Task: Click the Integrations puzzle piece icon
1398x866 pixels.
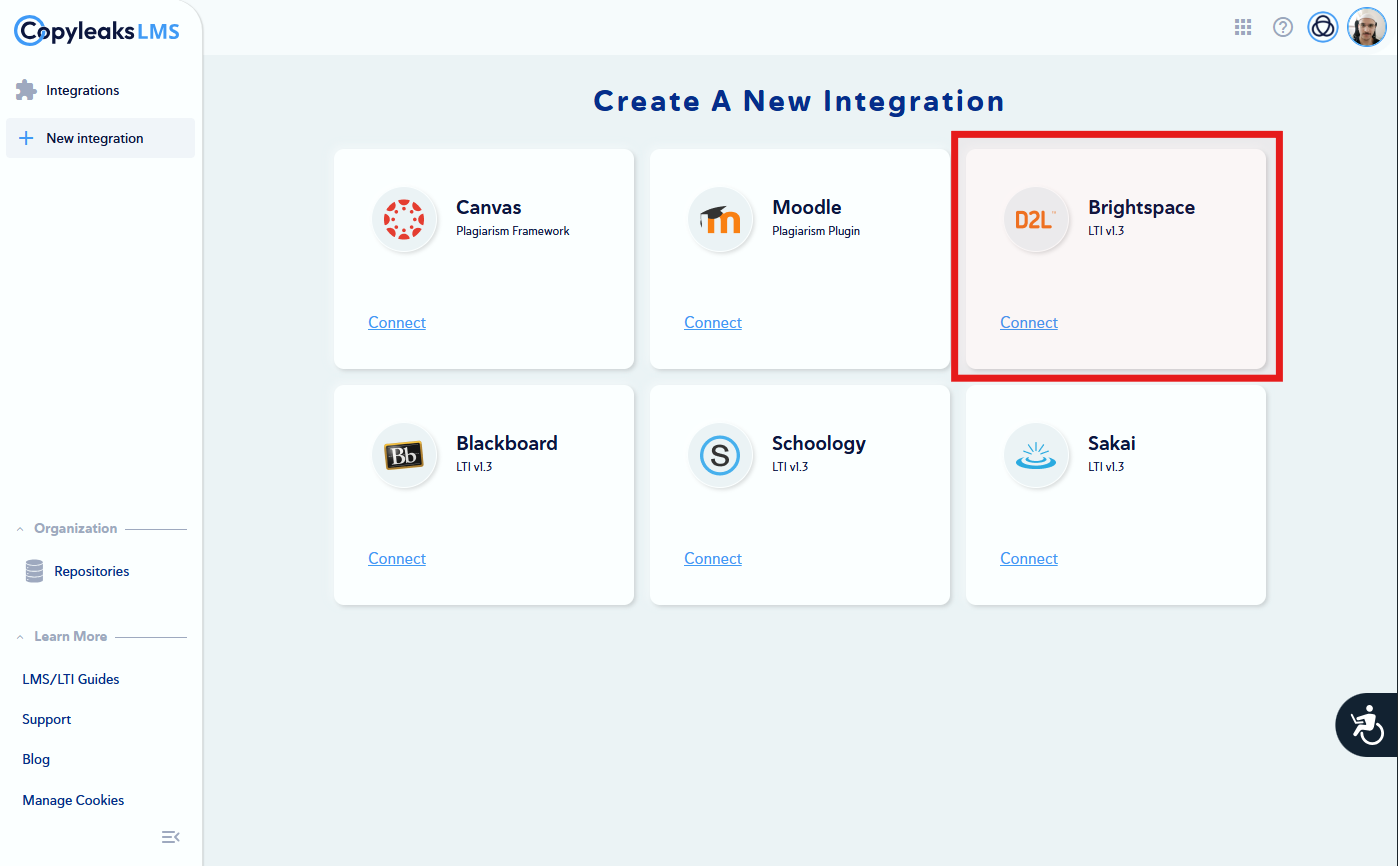Action: (26, 90)
